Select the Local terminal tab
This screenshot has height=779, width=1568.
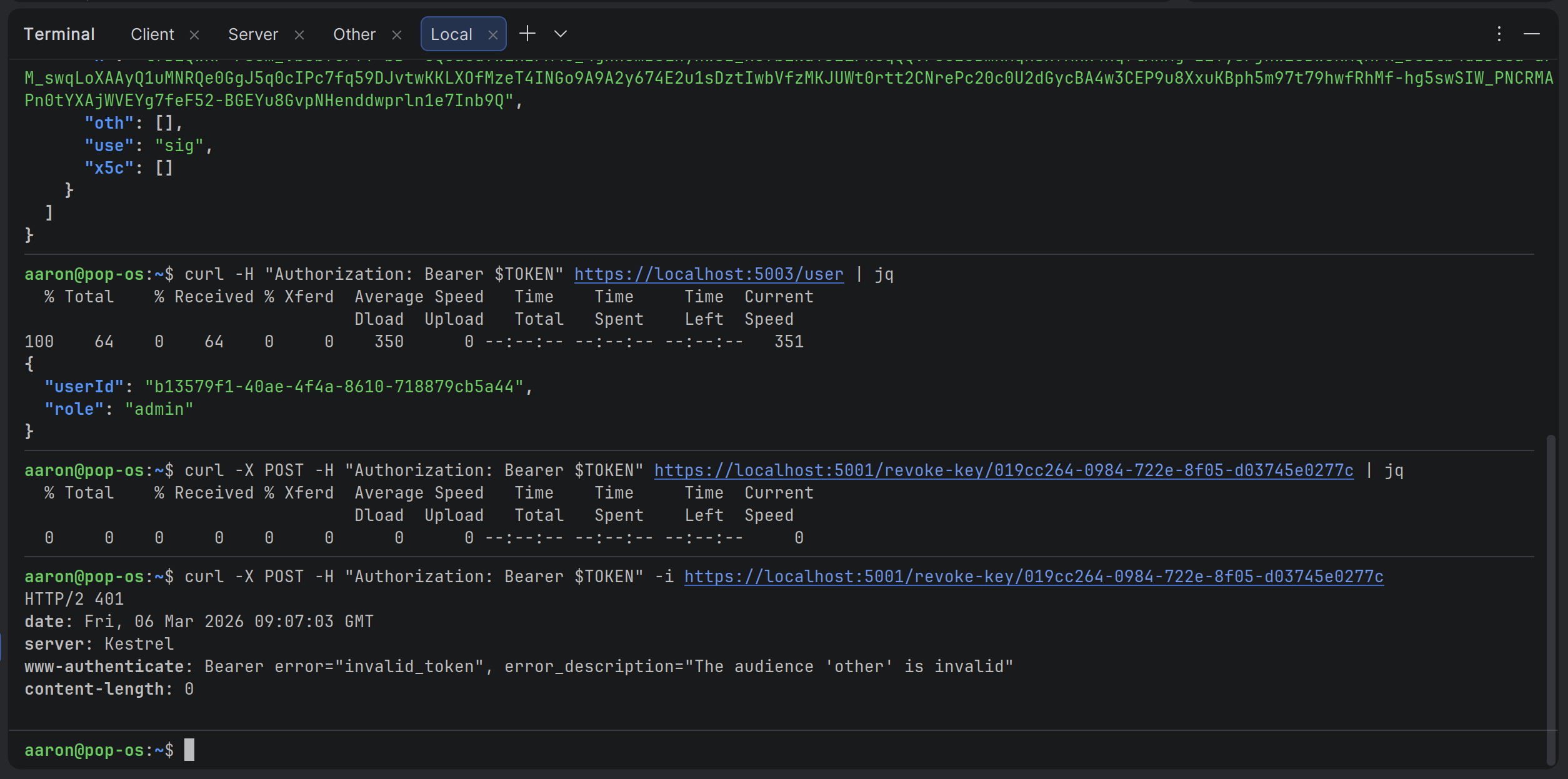[x=451, y=34]
